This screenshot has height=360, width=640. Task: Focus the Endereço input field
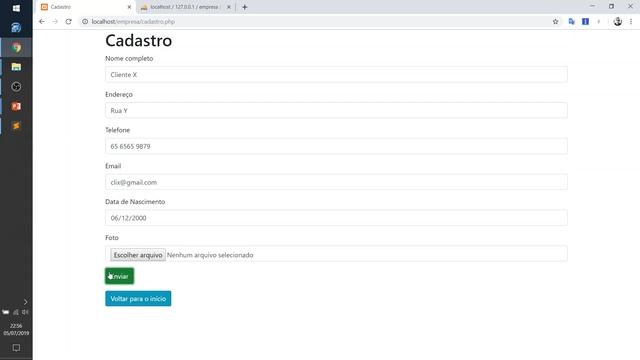point(336,111)
